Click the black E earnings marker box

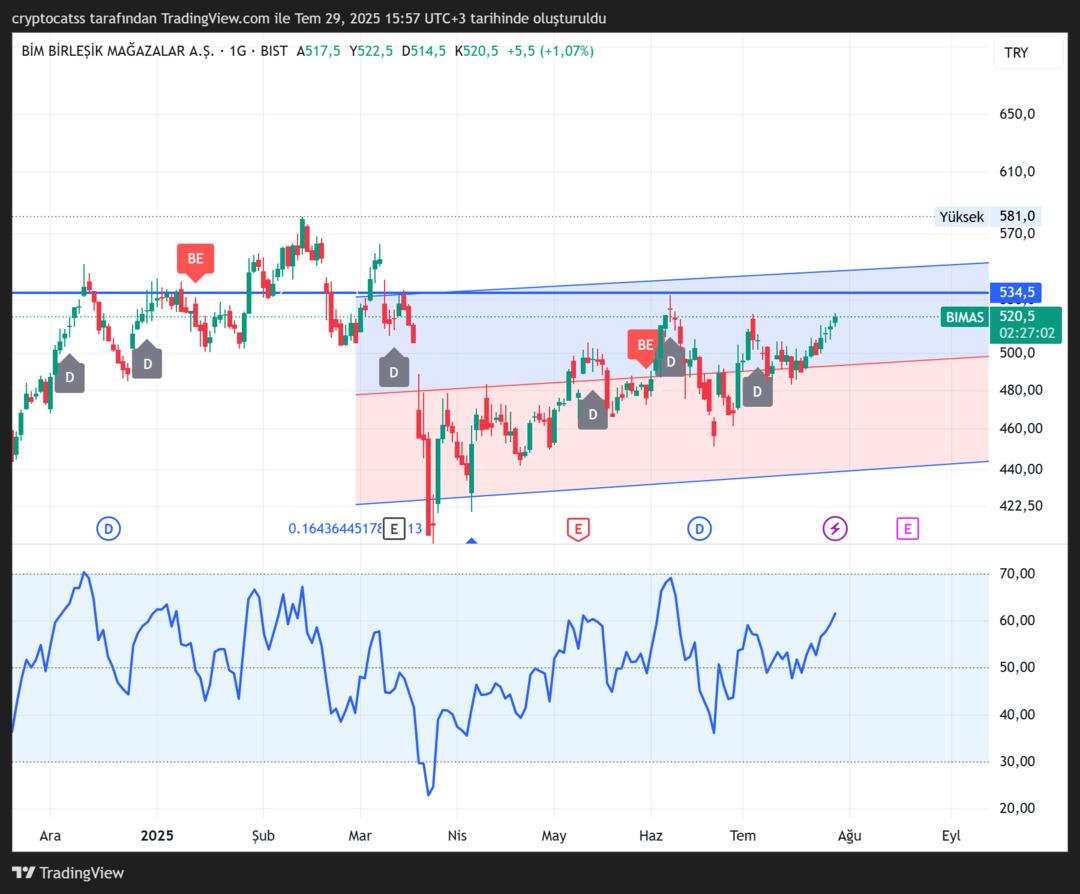pyautogui.click(x=394, y=529)
